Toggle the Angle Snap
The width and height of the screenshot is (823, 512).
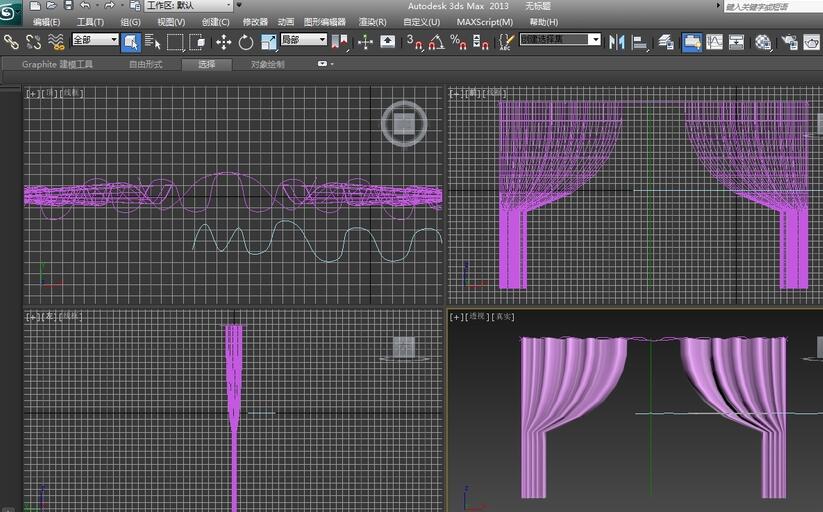point(436,42)
